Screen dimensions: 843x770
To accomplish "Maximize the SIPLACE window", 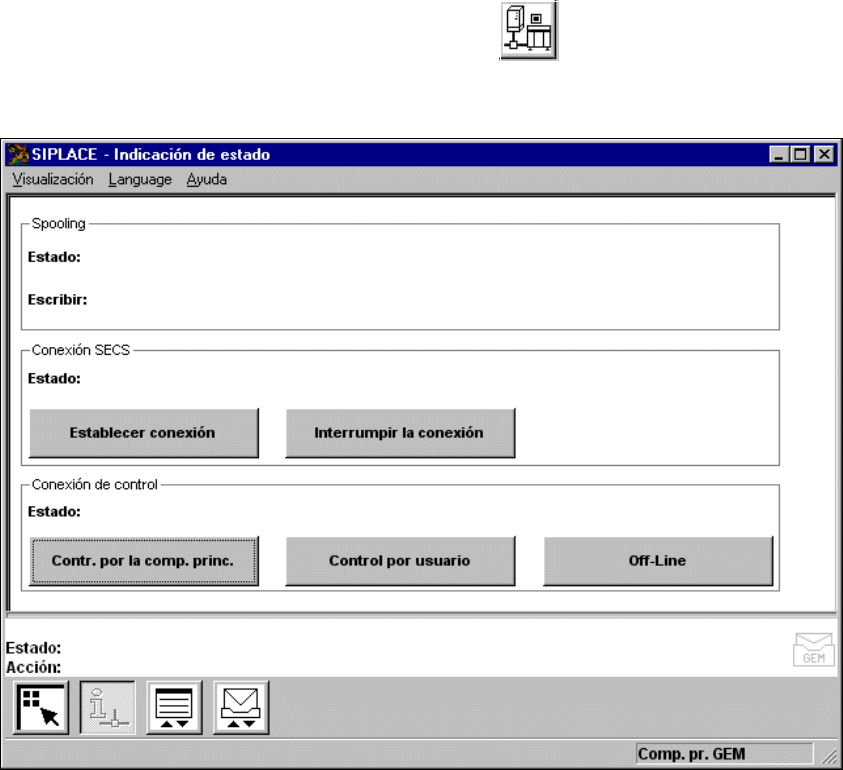I will (x=799, y=155).
